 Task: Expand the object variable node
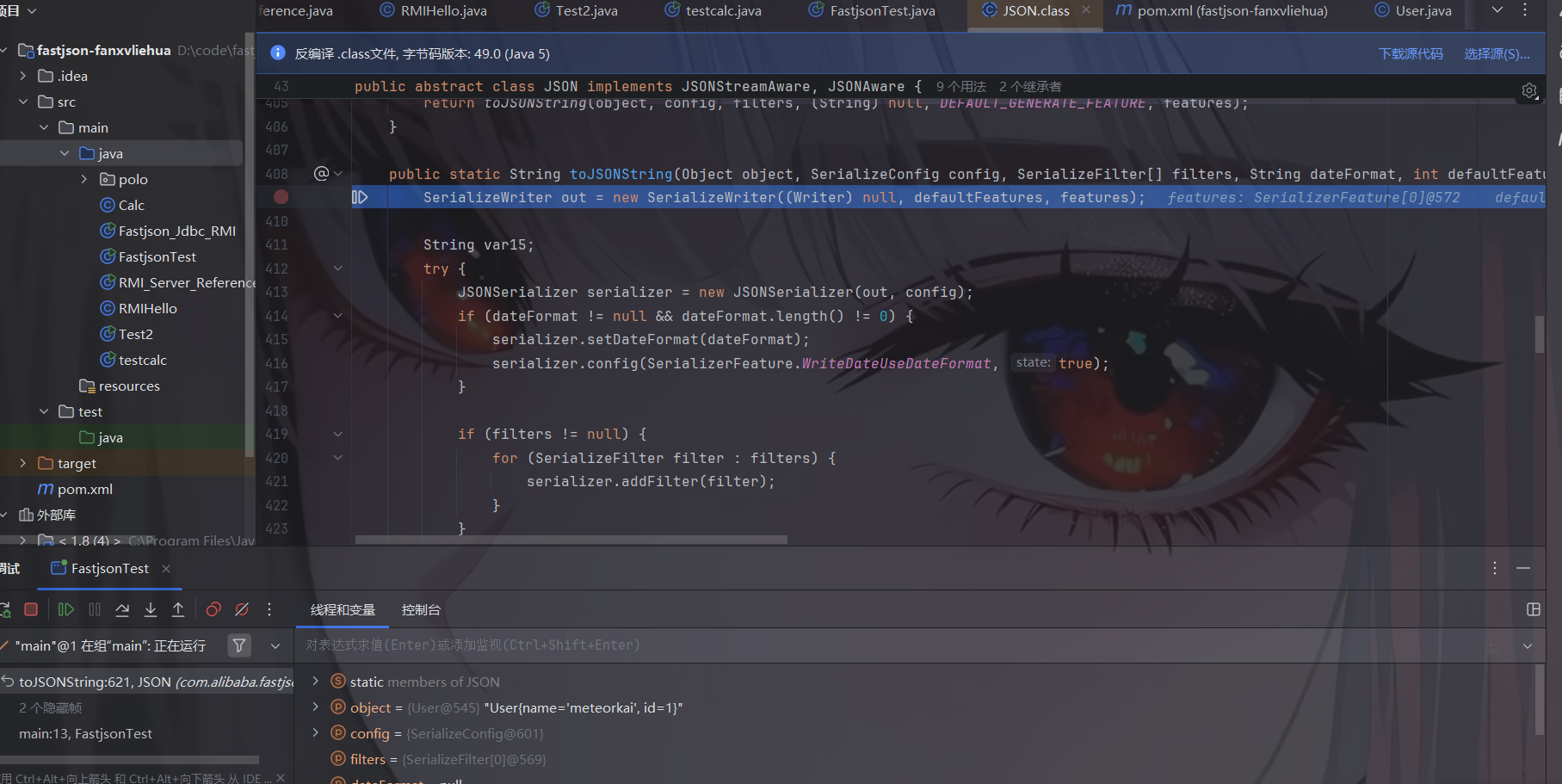coord(316,707)
